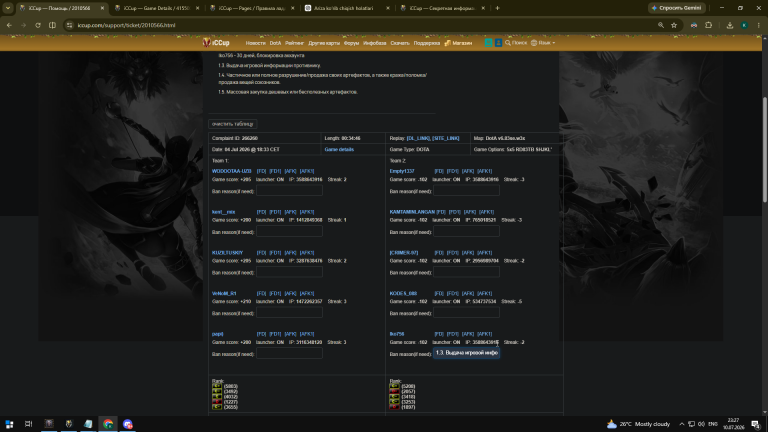Expand the Язык language dropdown

tap(543, 43)
